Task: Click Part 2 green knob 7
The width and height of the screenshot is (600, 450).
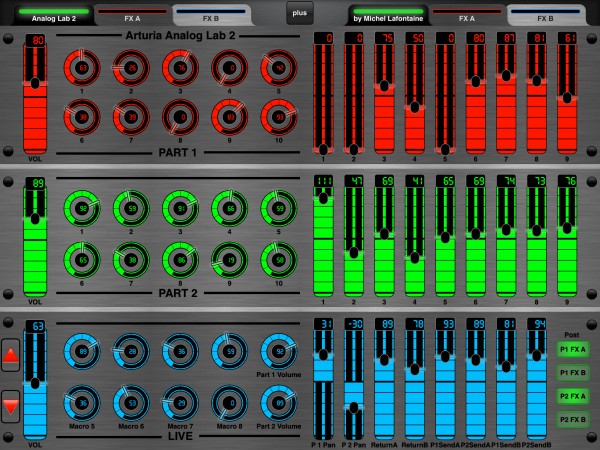Action: [x=131, y=260]
